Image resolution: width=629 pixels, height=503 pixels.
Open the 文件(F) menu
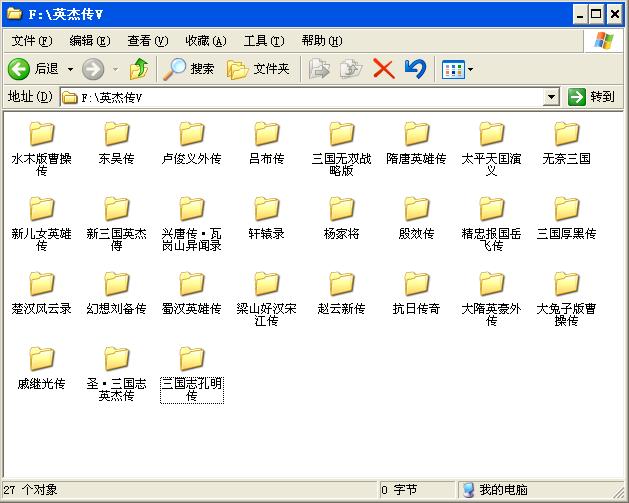(31, 41)
